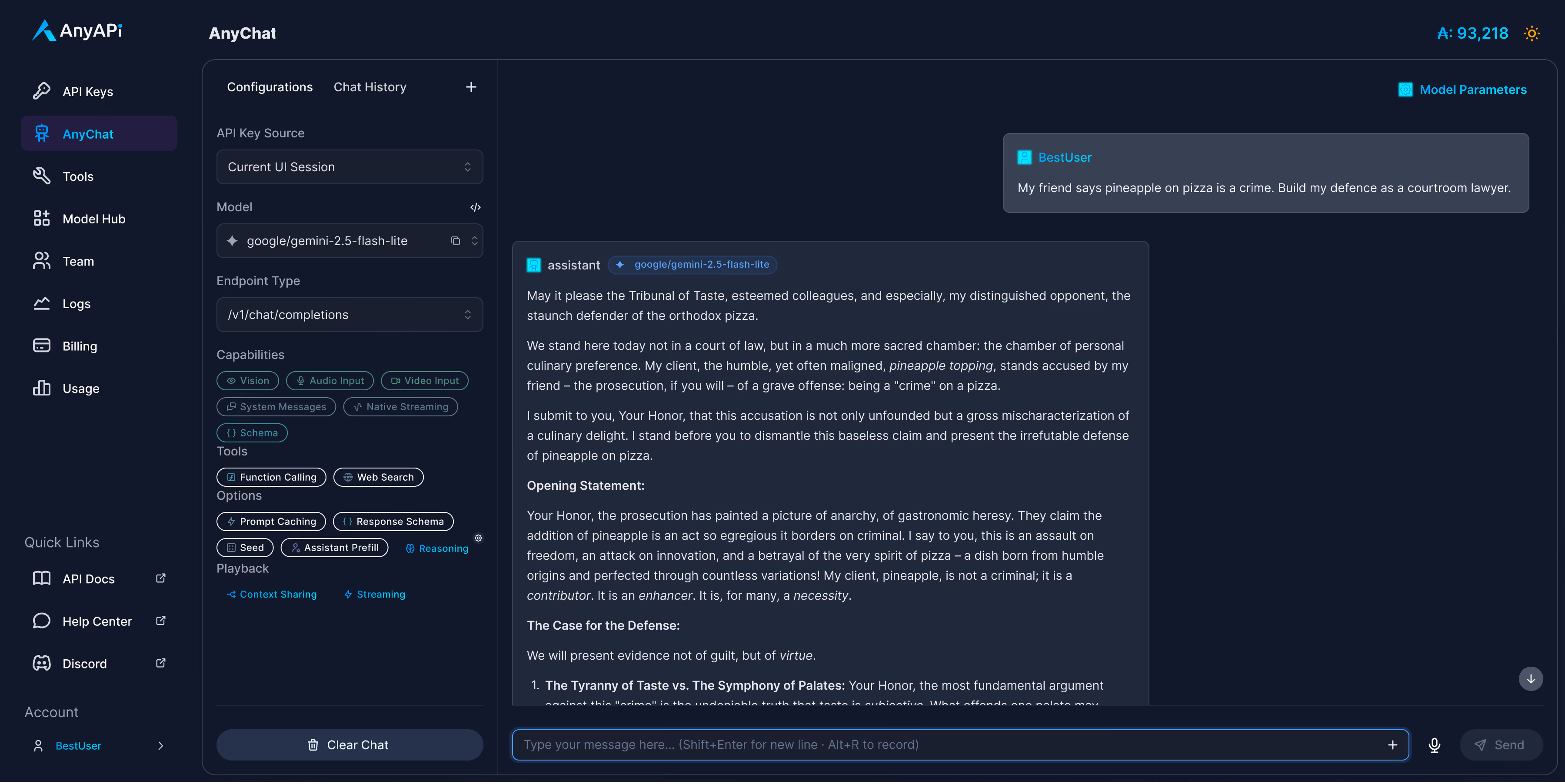
Task: Select AnyChat in the sidebar
Action: point(99,134)
